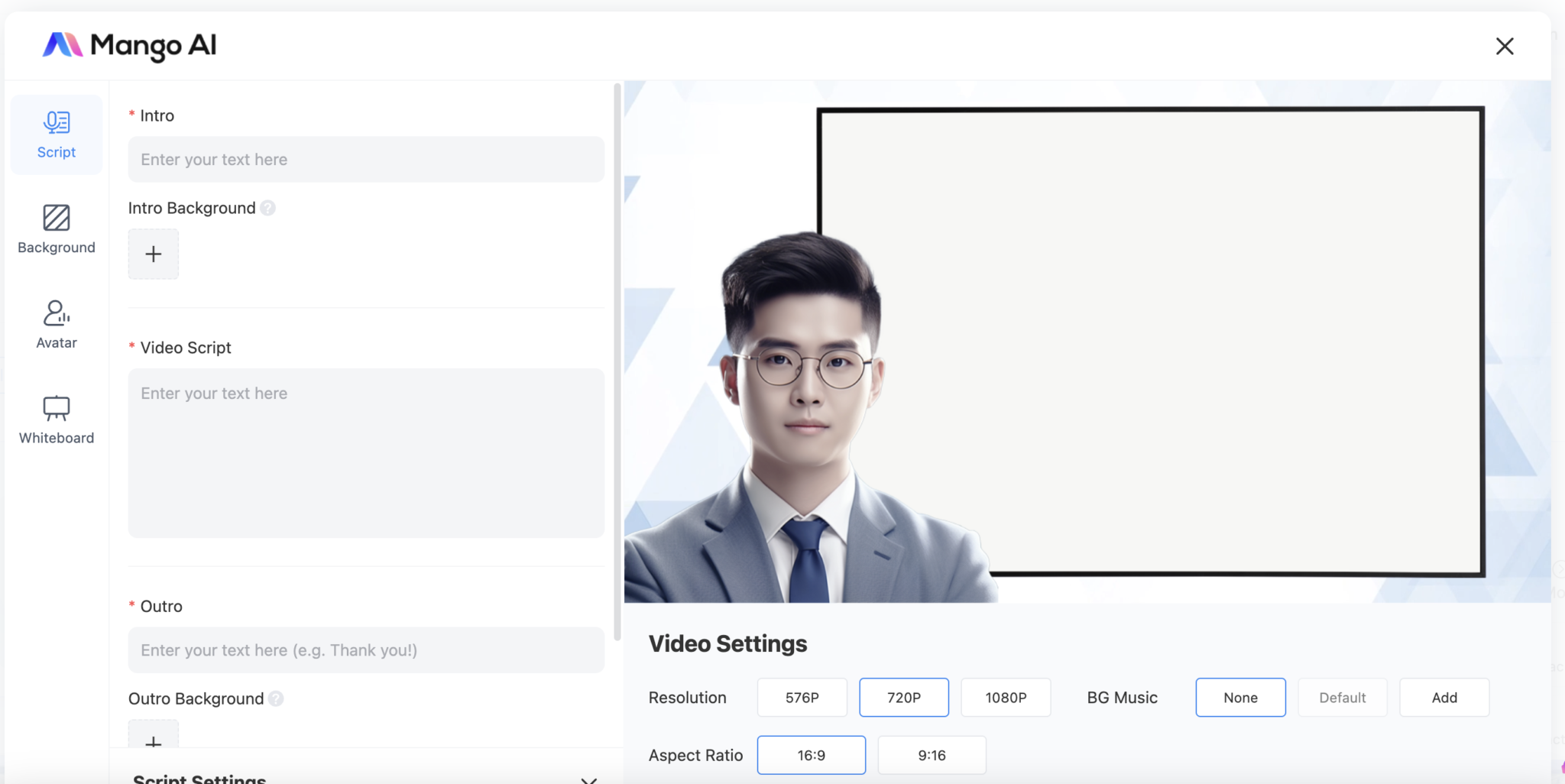The height and width of the screenshot is (784, 1565).
Task: Select 16:9 aspect ratio option
Action: click(811, 754)
